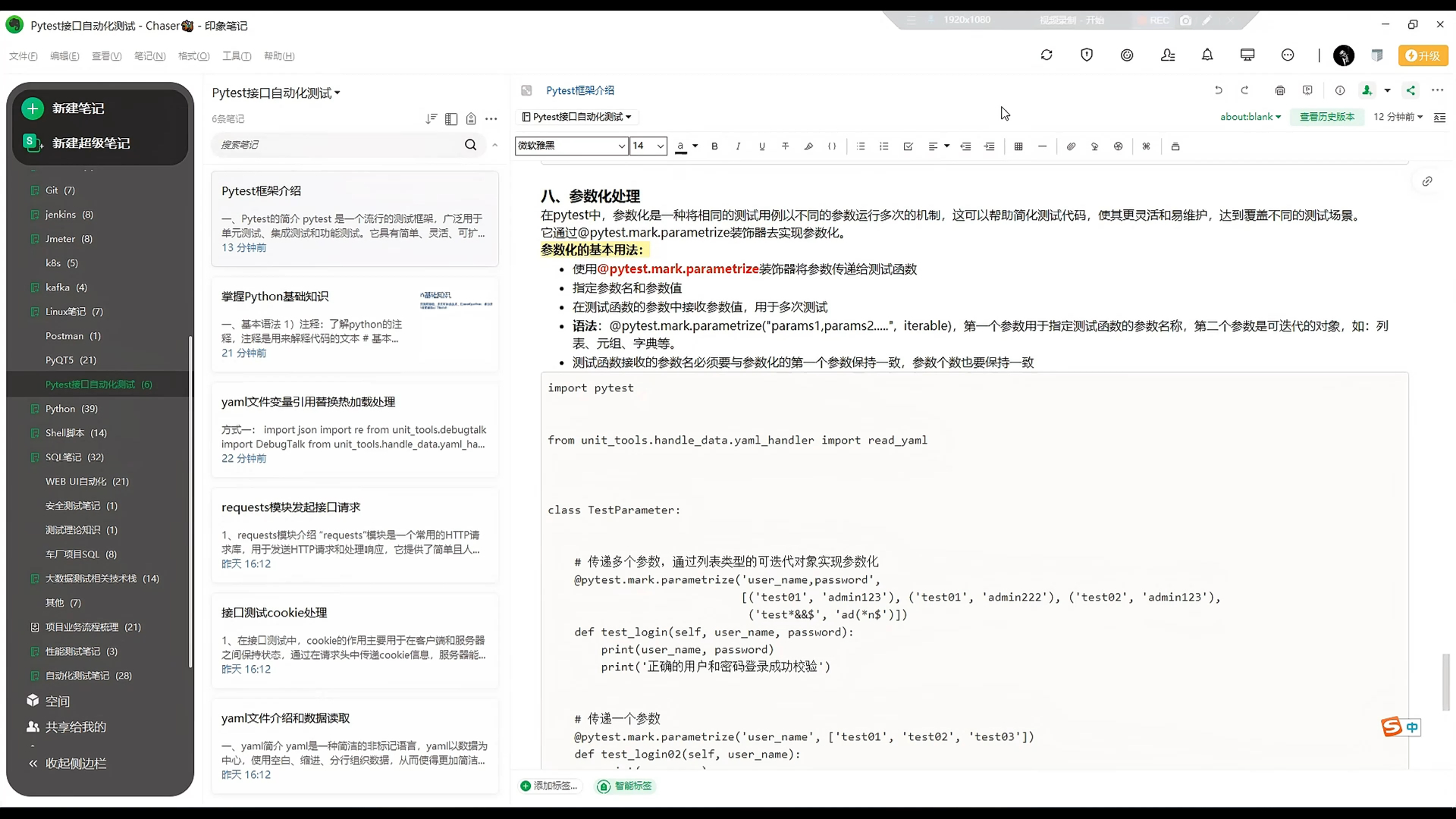View history versions 查看历史版本
The width and height of the screenshot is (1456, 819).
(1327, 117)
